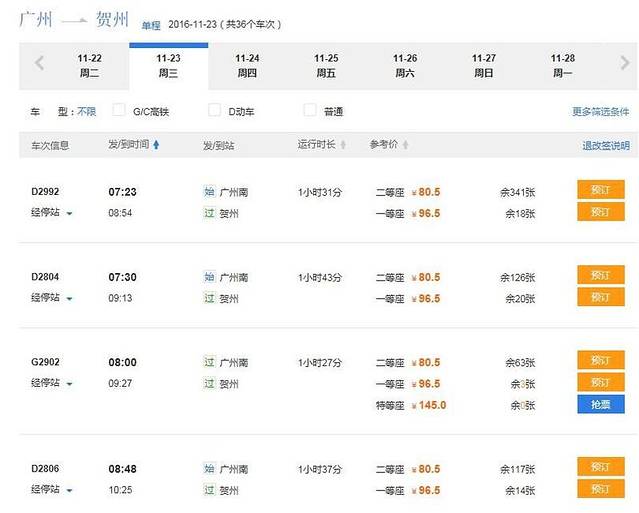Click the 始 origin icon for train D2806
Image resolution: width=639 pixels, height=513 pixels.
[x=209, y=468]
